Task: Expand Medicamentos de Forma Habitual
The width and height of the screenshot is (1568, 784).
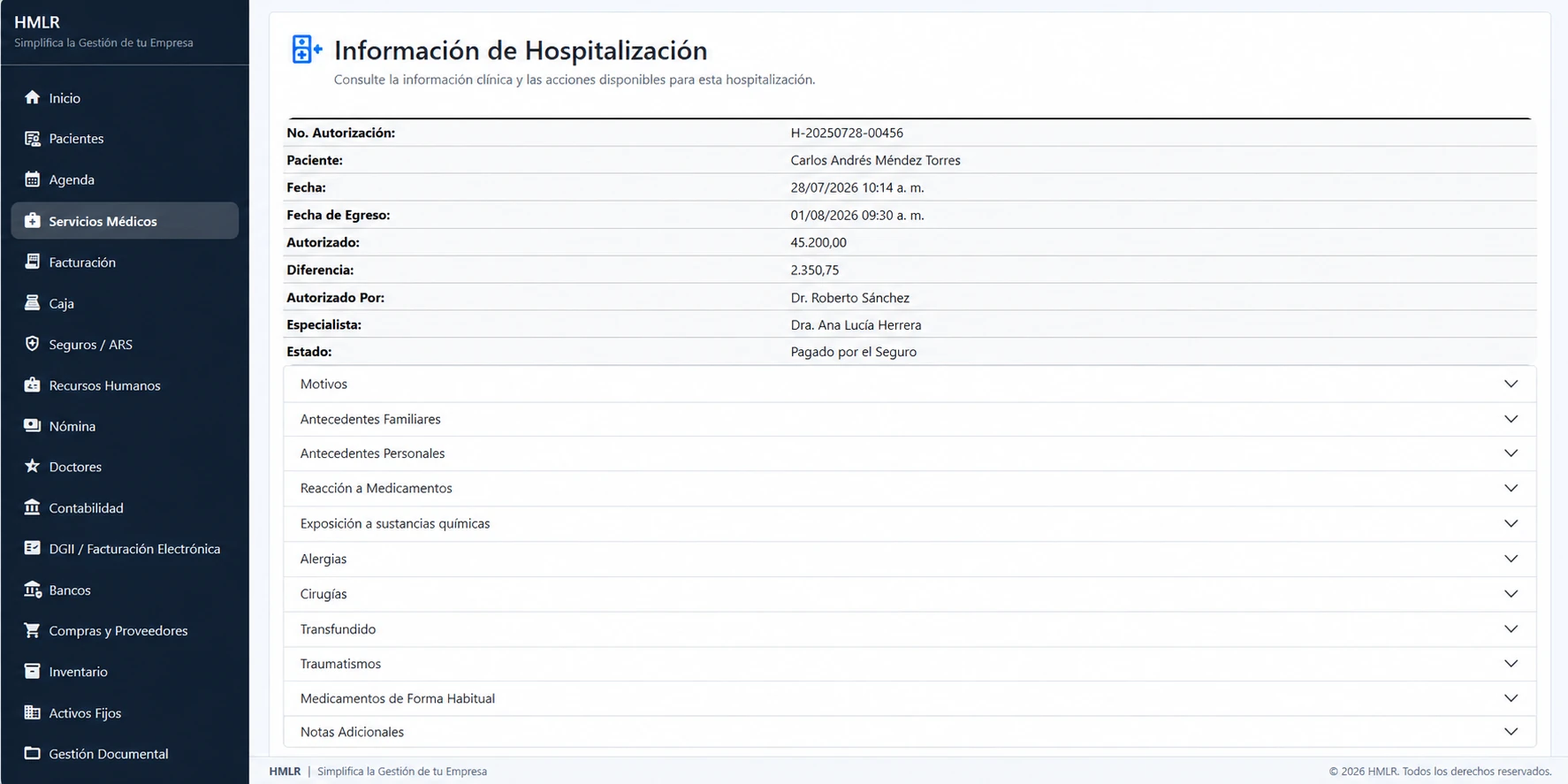Action: [910, 698]
